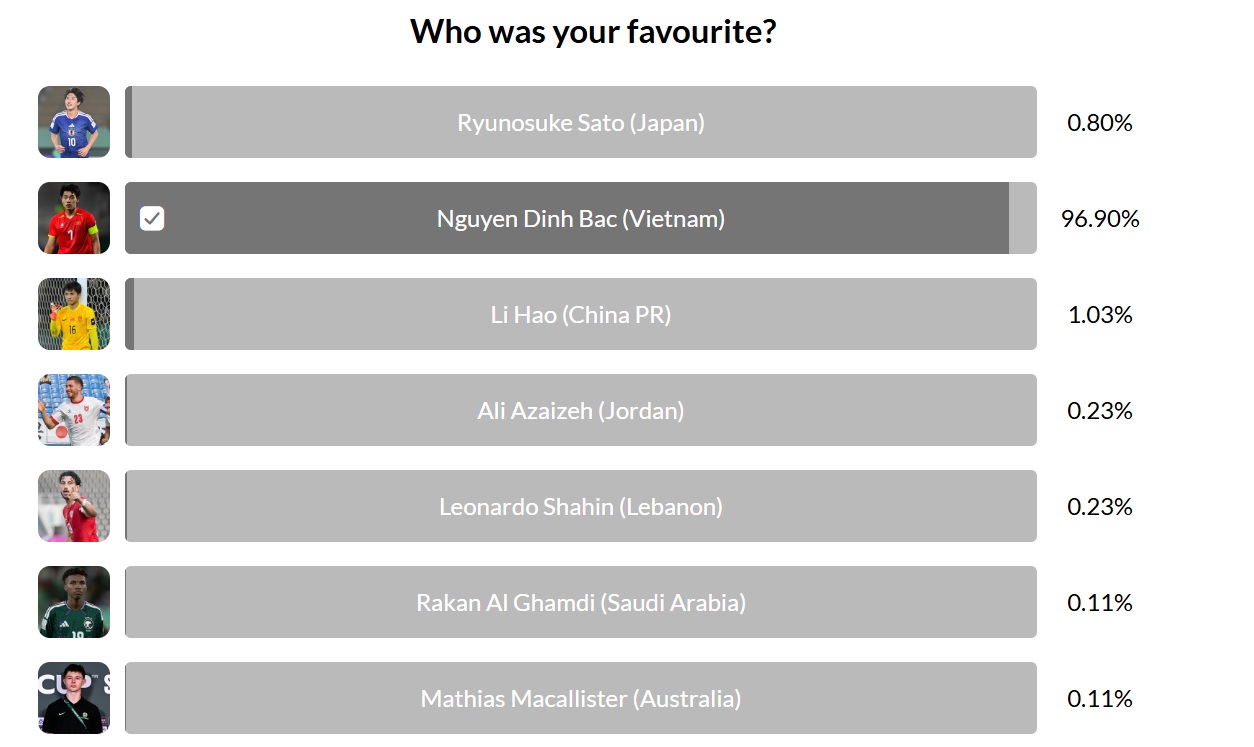Vote for Mathias Macallister (Australia)
The image size is (1254, 747).
[x=580, y=698]
